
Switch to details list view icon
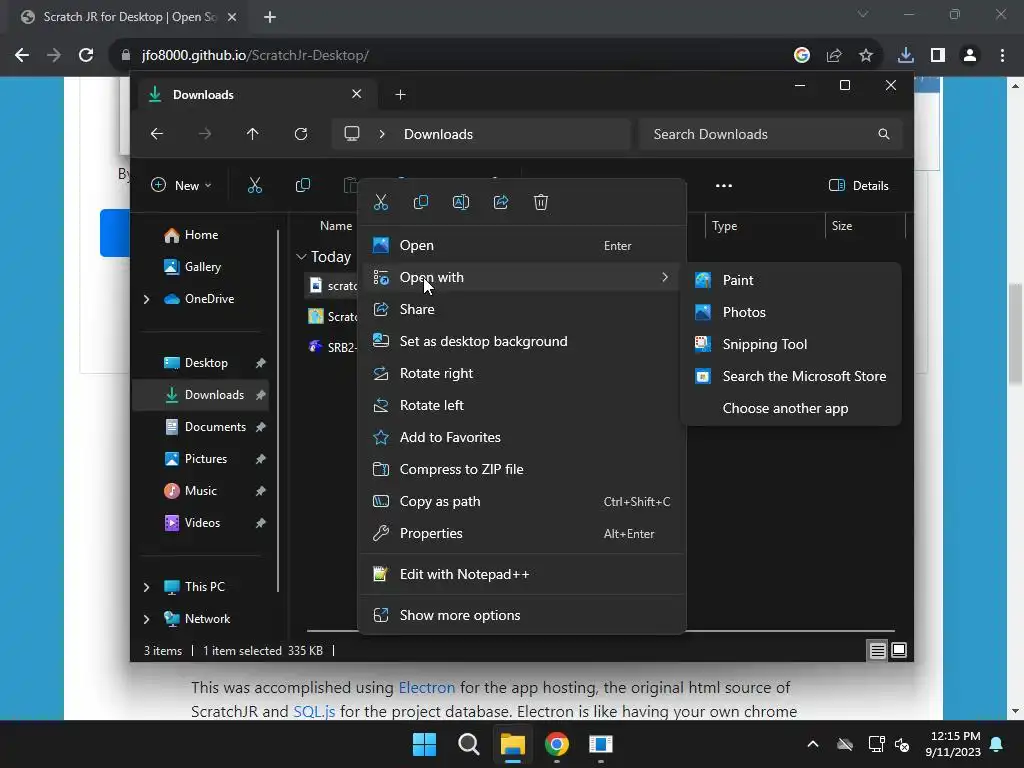coord(878,650)
